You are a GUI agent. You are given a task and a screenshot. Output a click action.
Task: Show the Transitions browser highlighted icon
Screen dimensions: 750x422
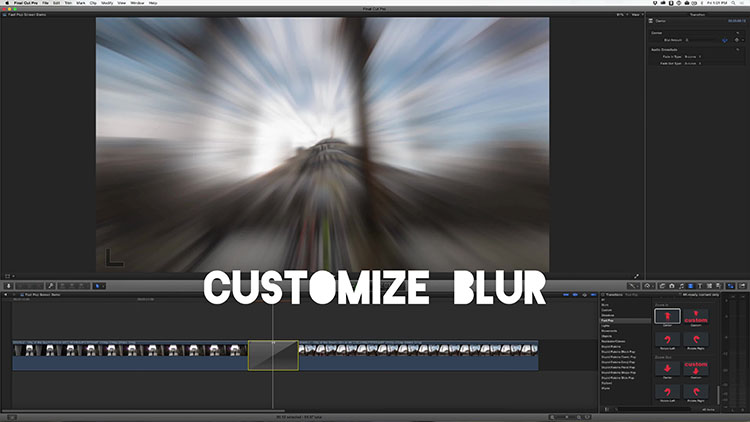[690, 286]
